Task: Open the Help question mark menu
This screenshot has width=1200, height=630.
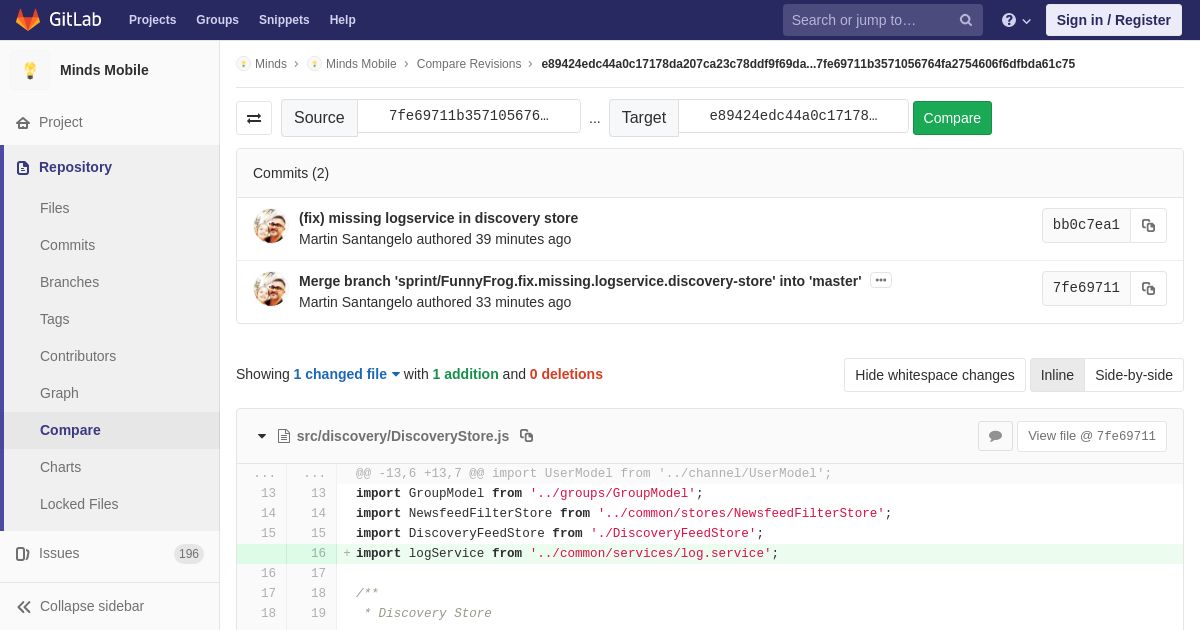Action: click(x=1016, y=20)
